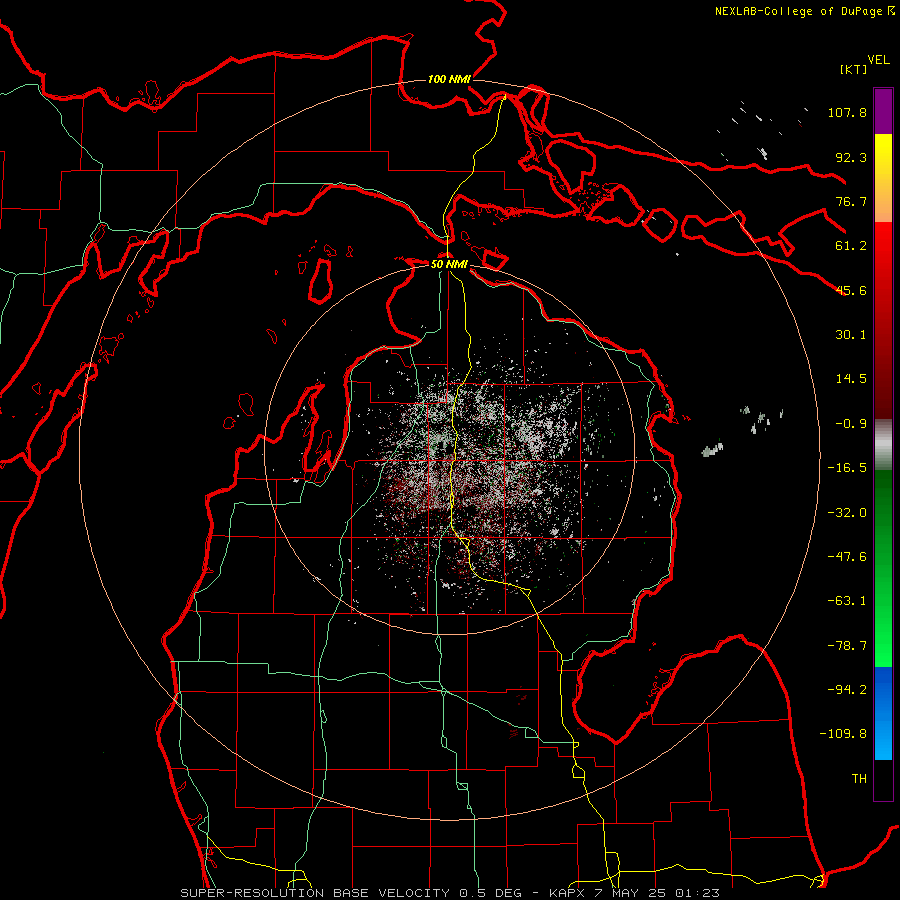This screenshot has width=900, height=900.
Task: Select the 107.8 scale value
Action: [847, 112]
